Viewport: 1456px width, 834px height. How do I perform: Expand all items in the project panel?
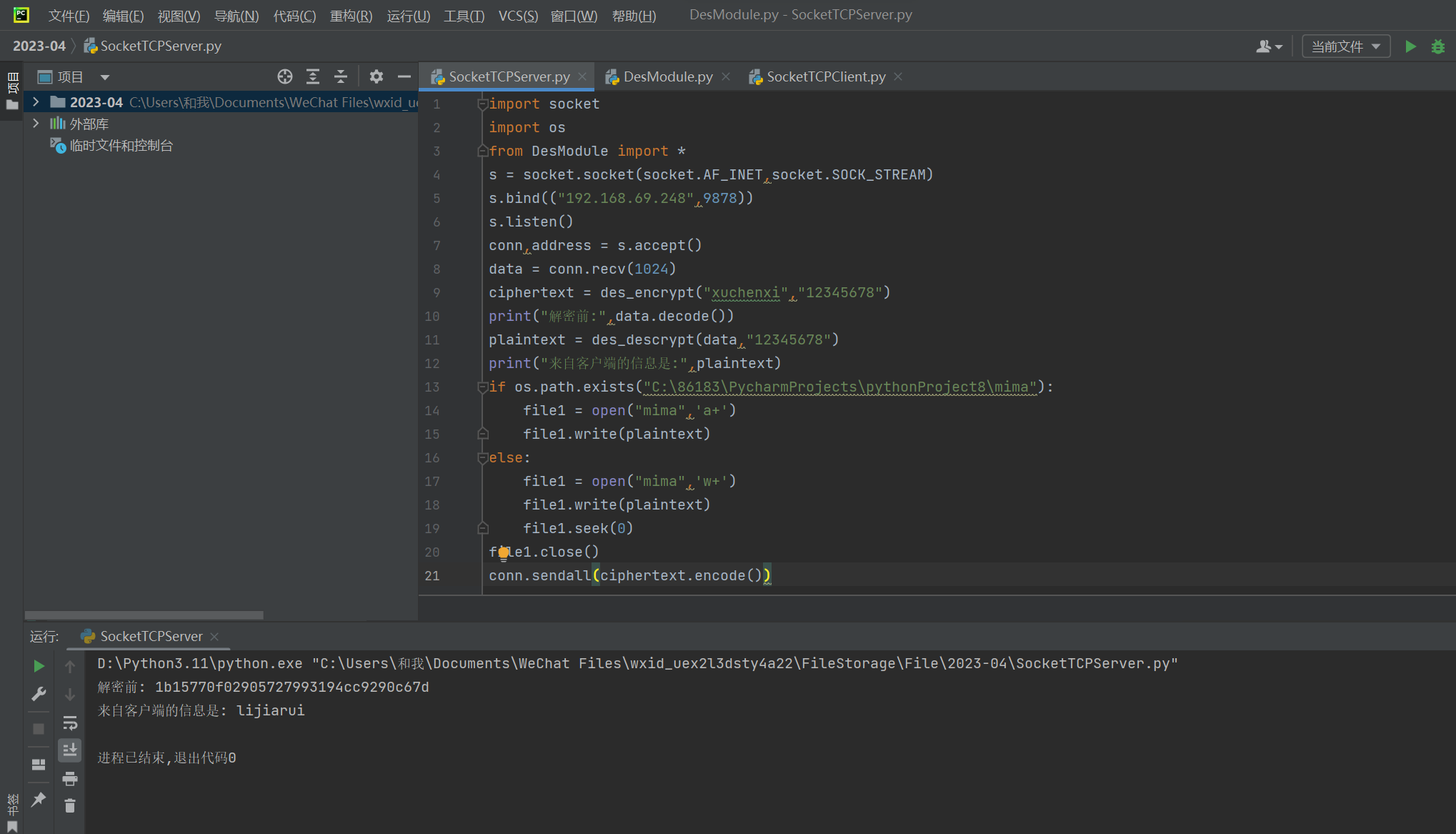click(x=313, y=76)
